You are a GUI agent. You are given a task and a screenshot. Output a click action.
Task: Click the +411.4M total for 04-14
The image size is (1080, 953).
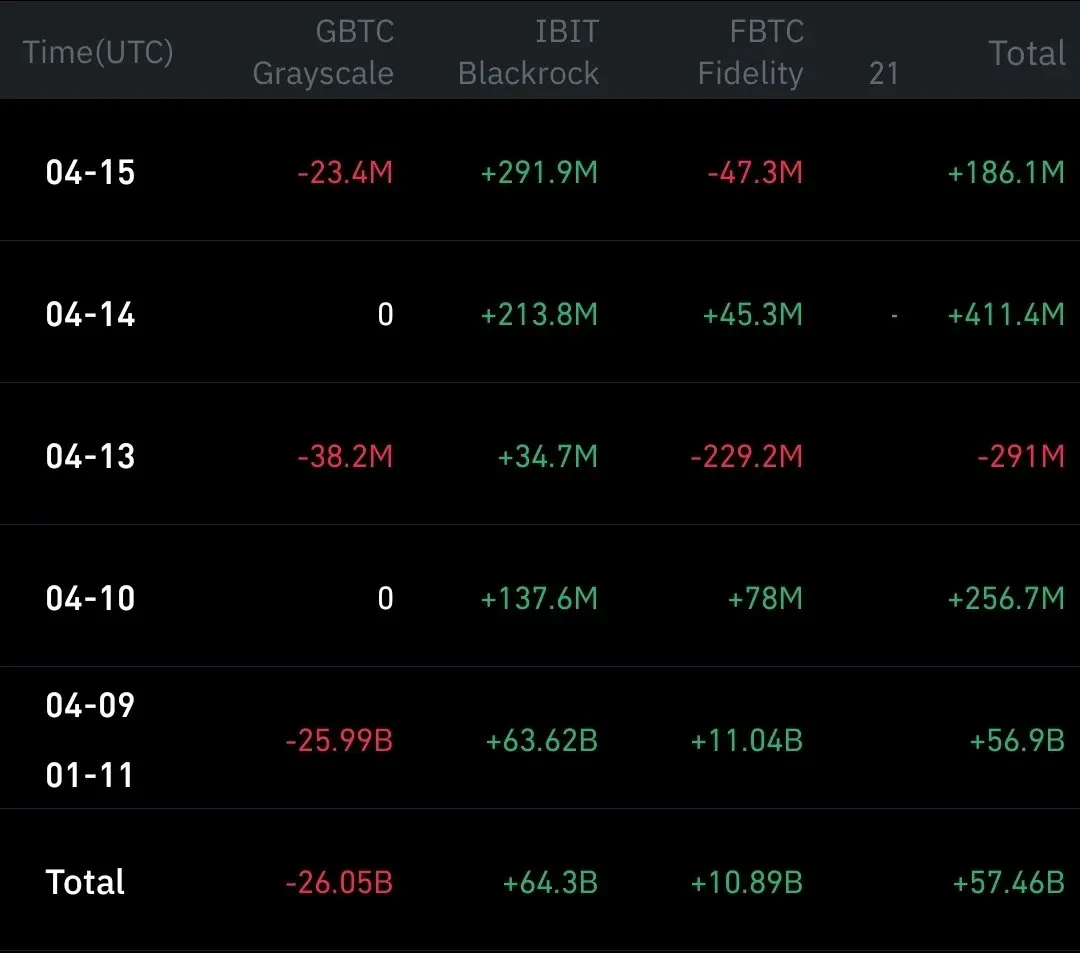coord(1006,315)
